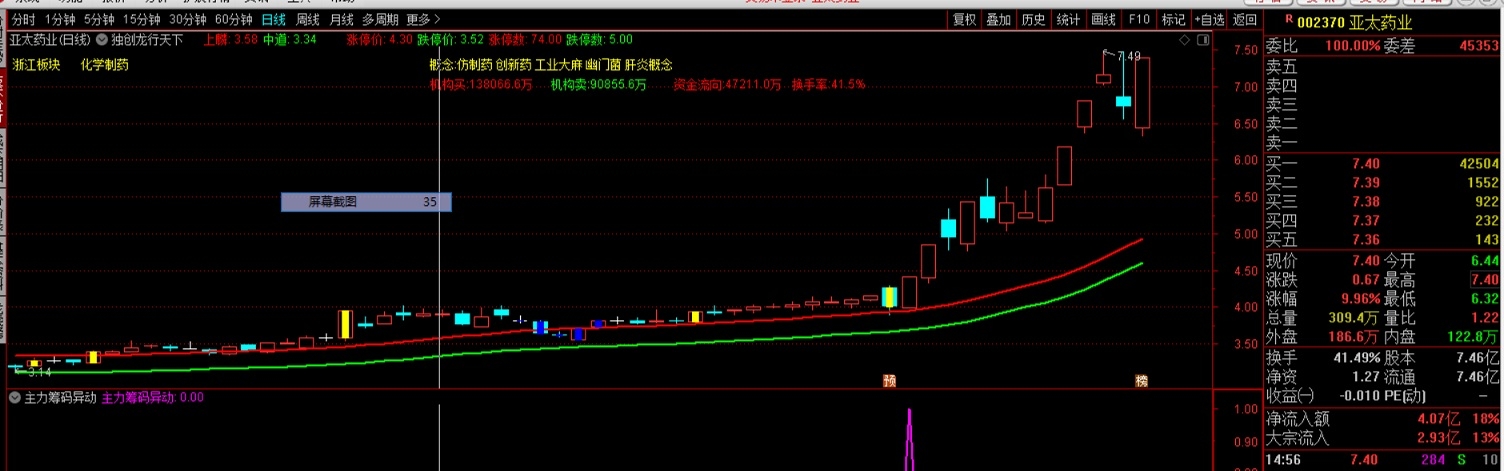
Task: Click the 标记 mark button
Action: click(x=1173, y=19)
